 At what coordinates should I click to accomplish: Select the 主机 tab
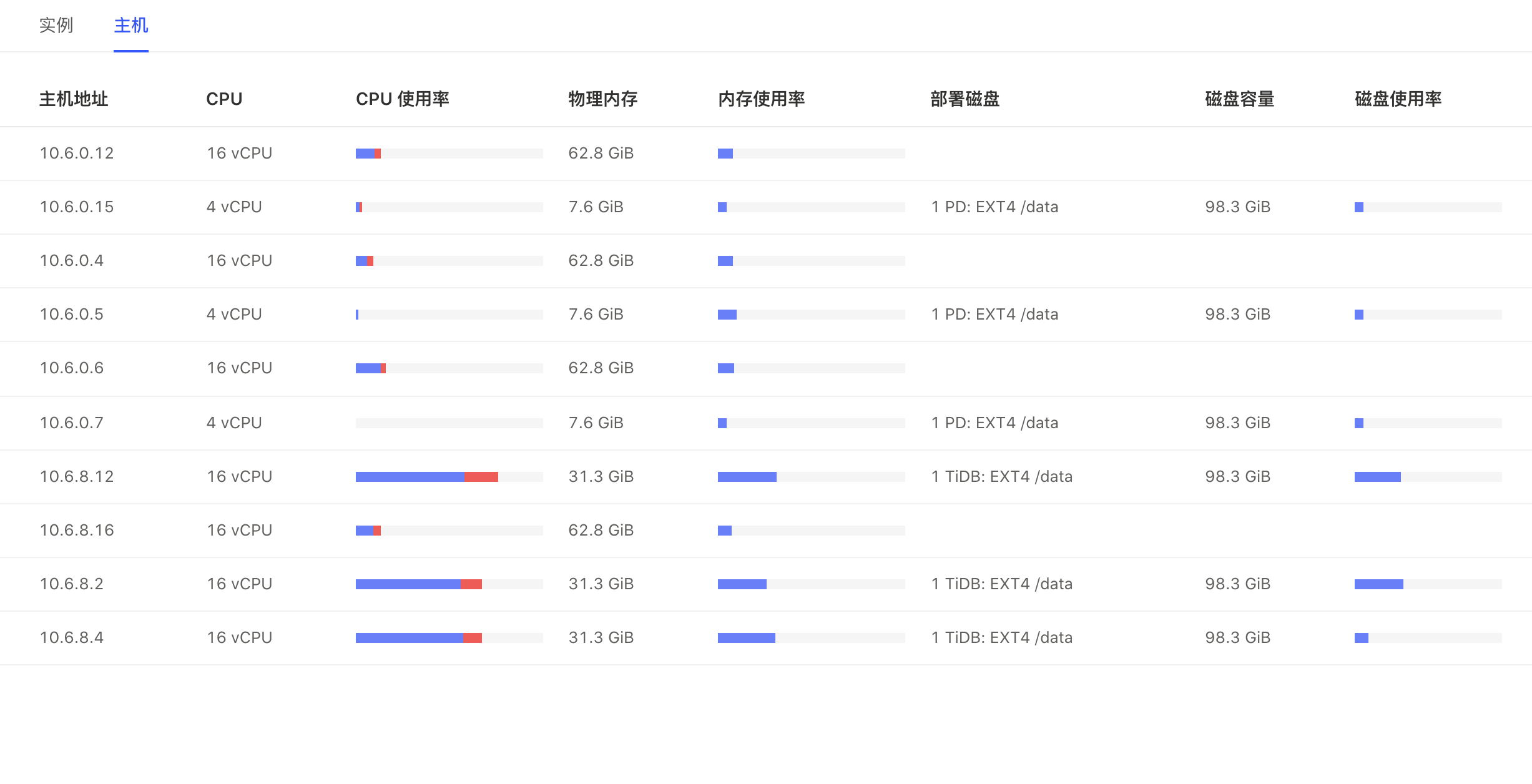tap(130, 26)
